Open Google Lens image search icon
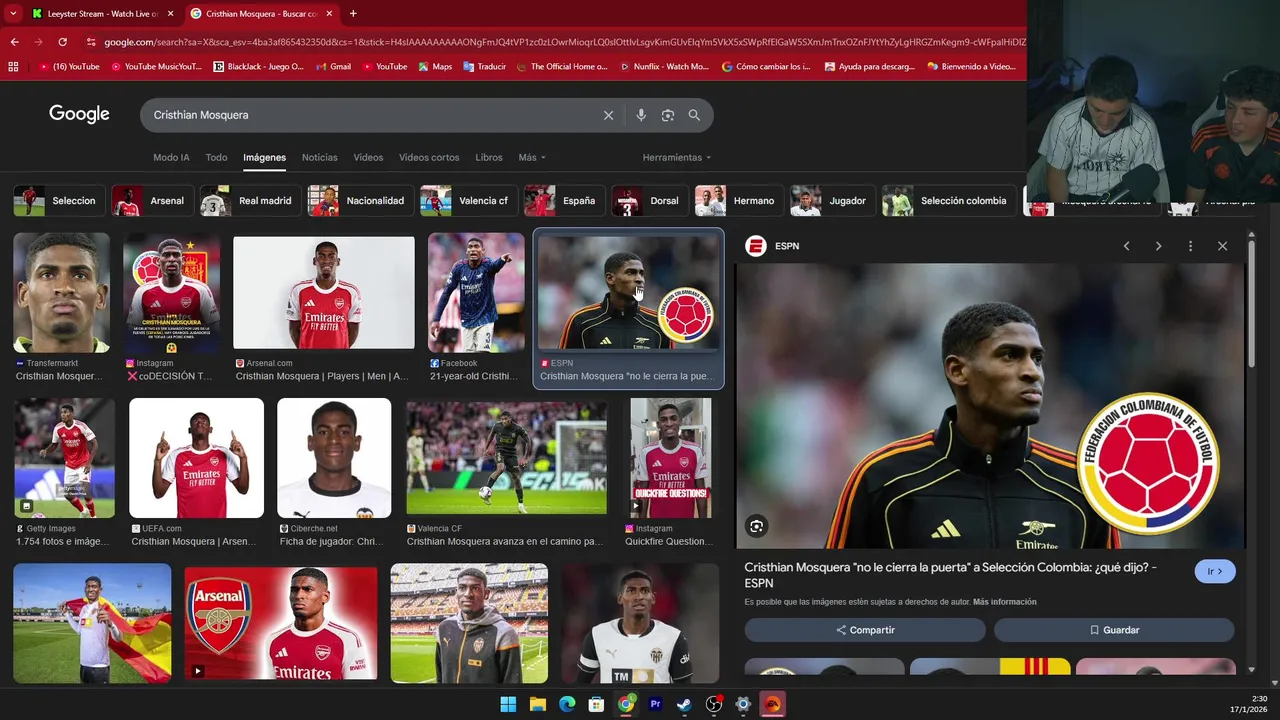The image size is (1280, 720). (x=668, y=115)
